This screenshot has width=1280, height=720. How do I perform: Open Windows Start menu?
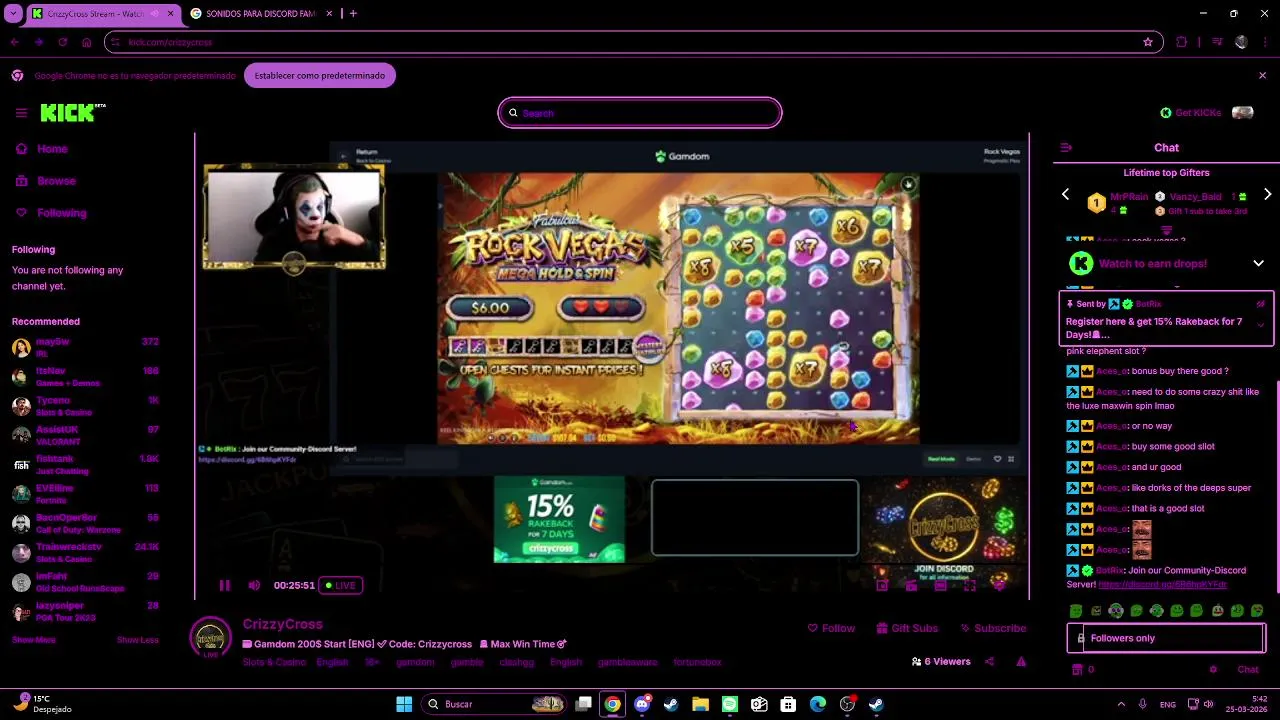click(404, 704)
